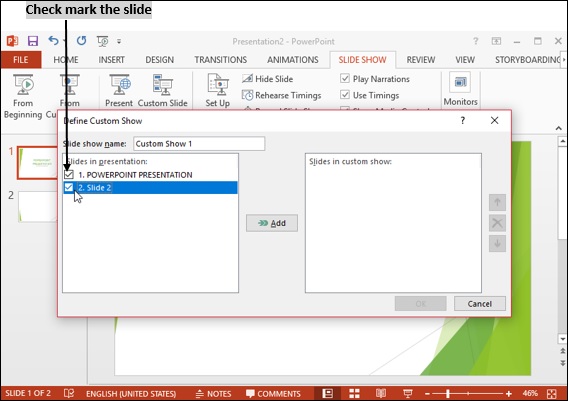Viewport: 568px width, 401px height.
Task: Open the Customize Quick Access Toolbar arrow
Action: [x=119, y=41]
